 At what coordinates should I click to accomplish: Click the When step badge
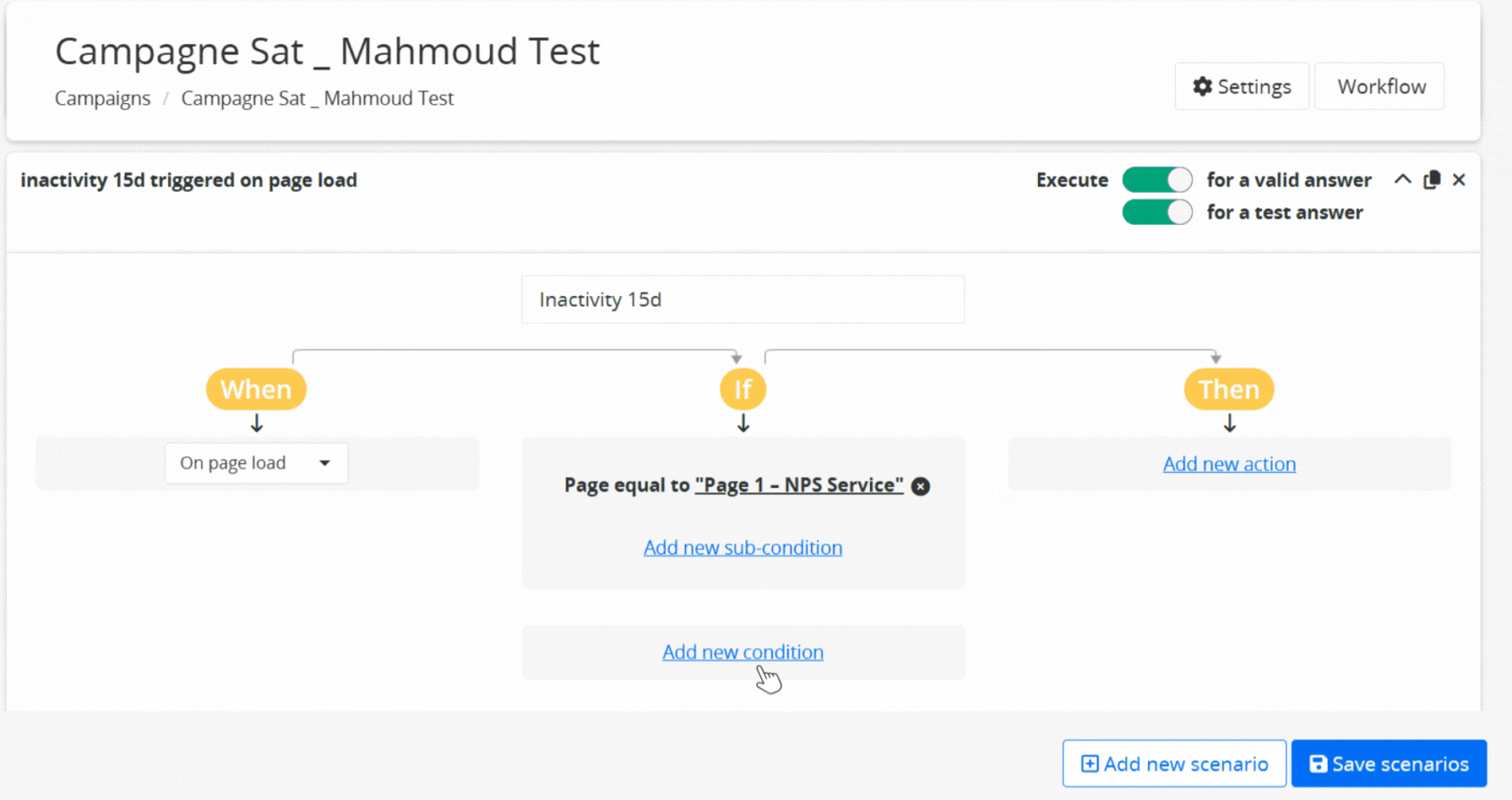coord(256,389)
